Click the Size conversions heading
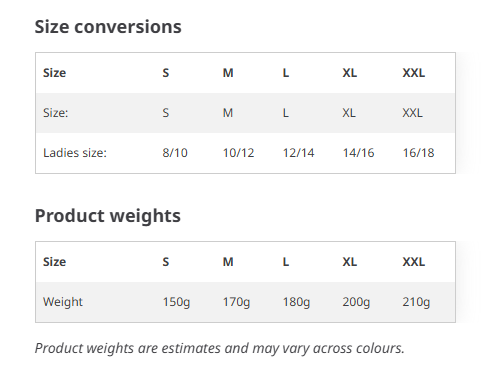Viewport: 491px width, 373px height. [108, 27]
